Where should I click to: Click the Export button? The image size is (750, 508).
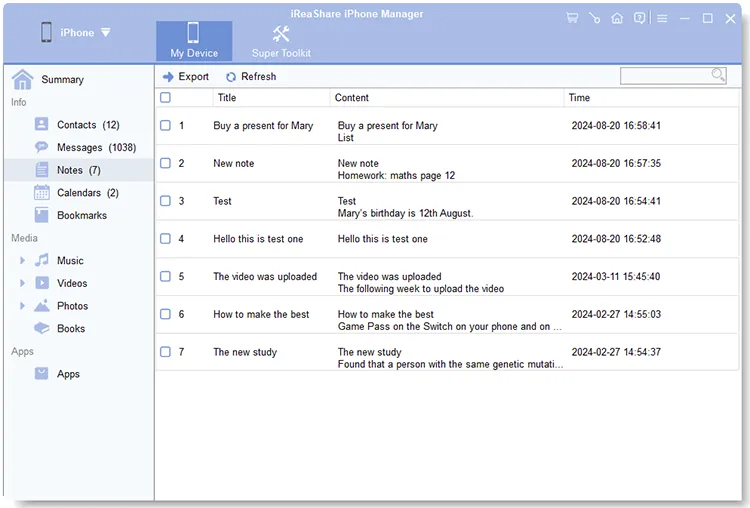click(x=186, y=77)
